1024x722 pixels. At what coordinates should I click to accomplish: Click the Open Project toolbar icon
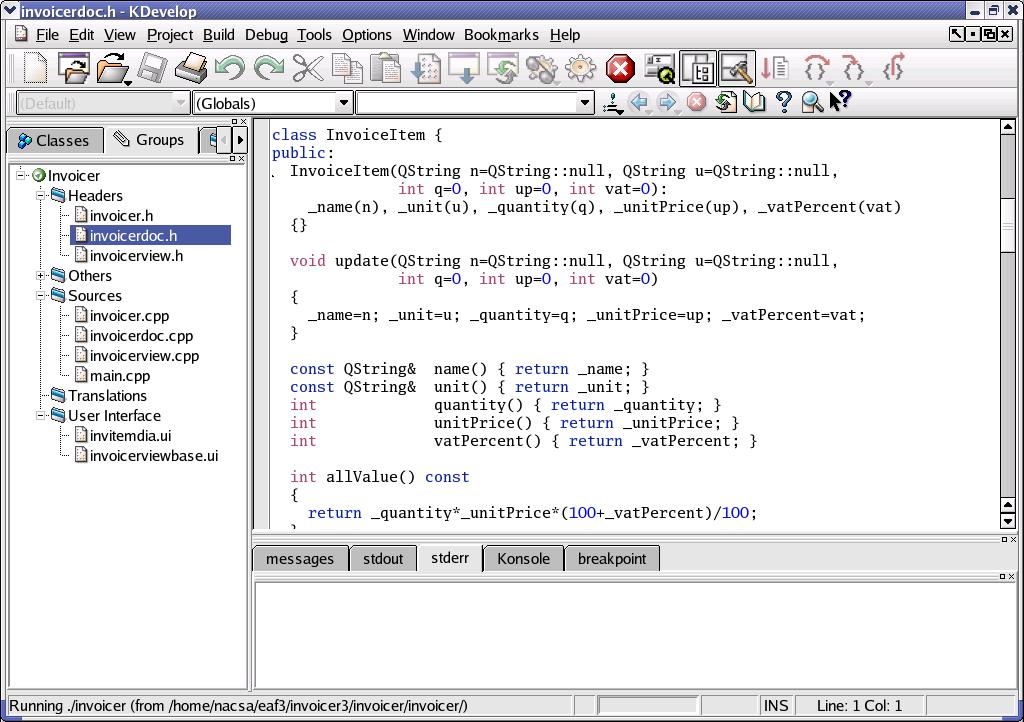73,68
